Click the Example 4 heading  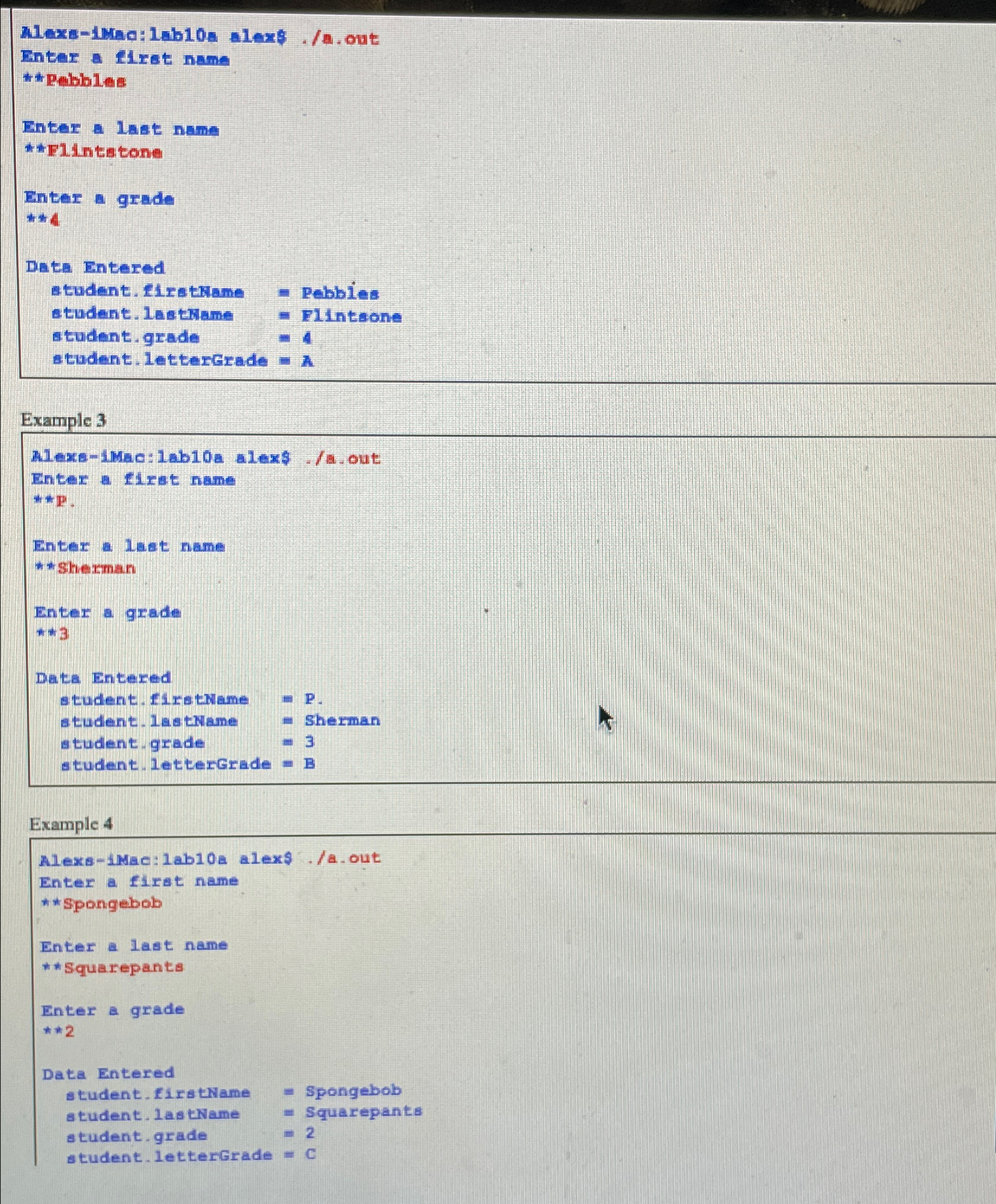[71, 825]
